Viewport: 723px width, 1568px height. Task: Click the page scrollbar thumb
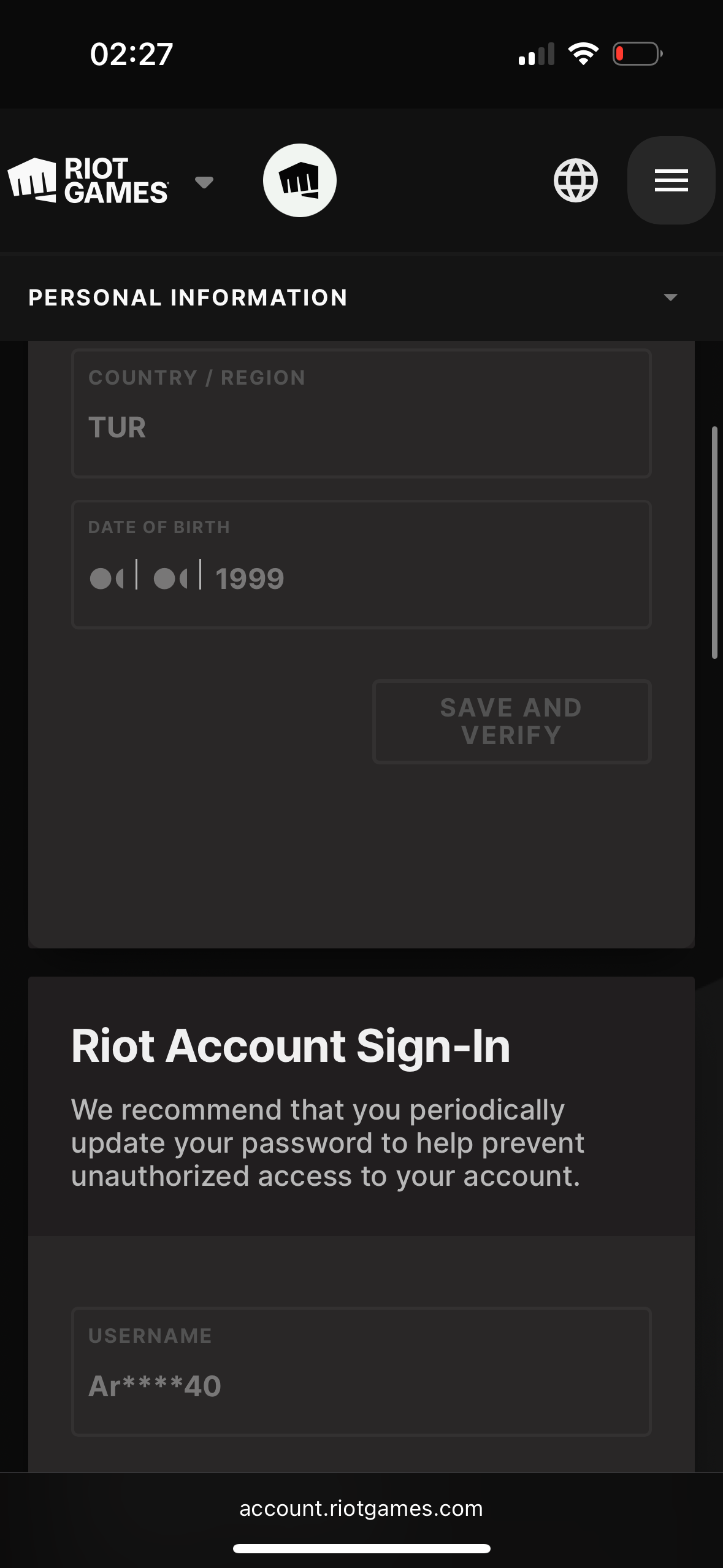(714, 542)
